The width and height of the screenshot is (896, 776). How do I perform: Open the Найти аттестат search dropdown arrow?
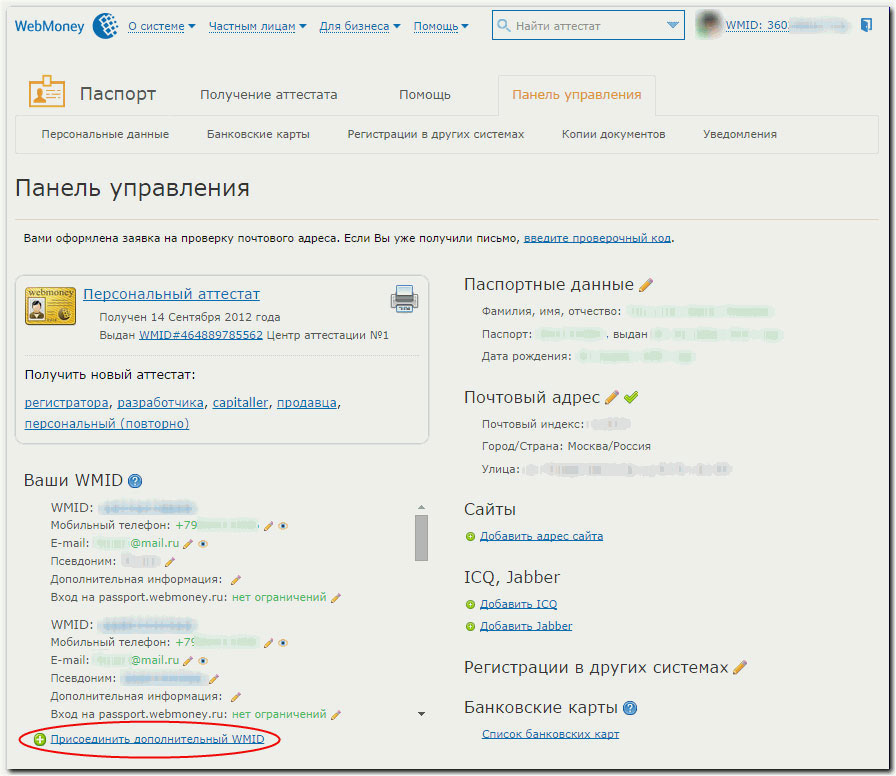pyautogui.click(x=671, y=24)
